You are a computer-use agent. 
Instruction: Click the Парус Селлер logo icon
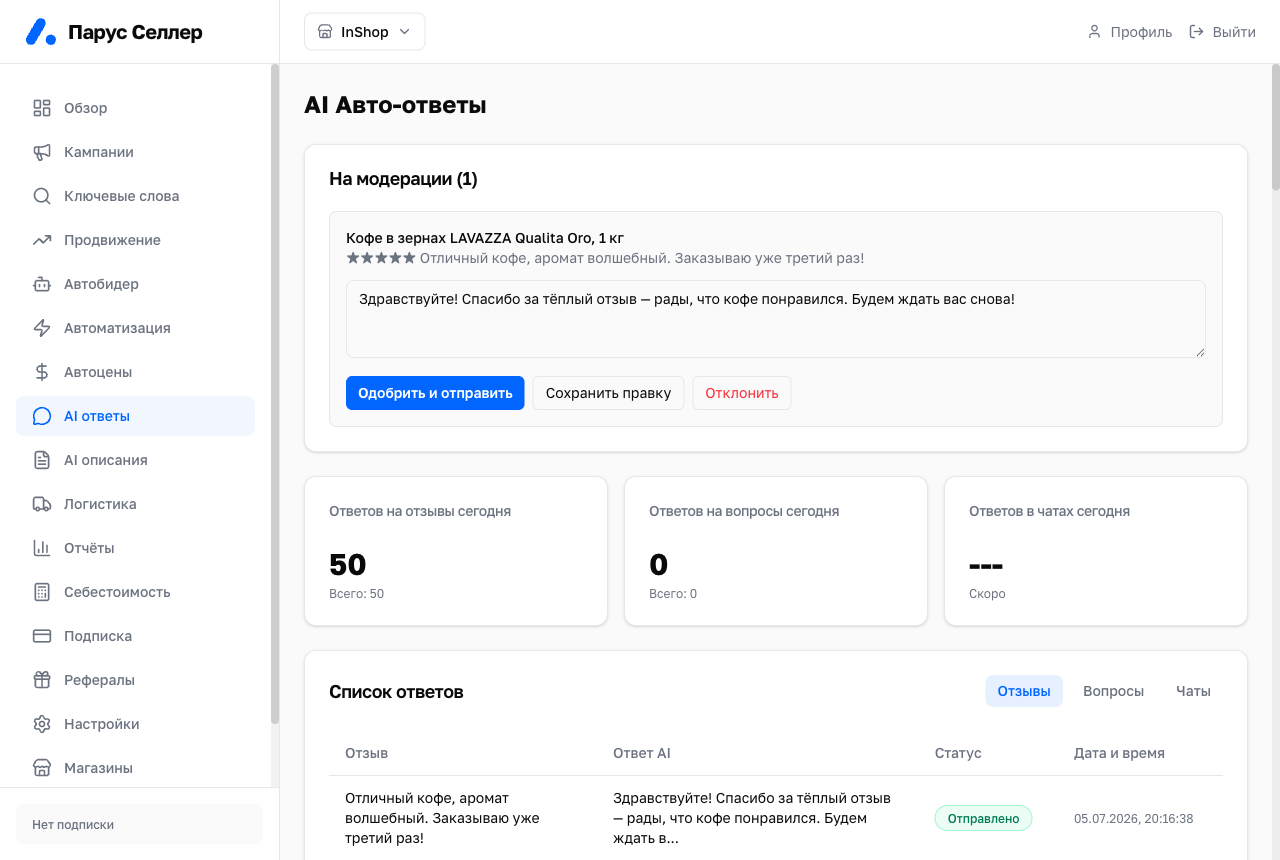click(41, 32)
